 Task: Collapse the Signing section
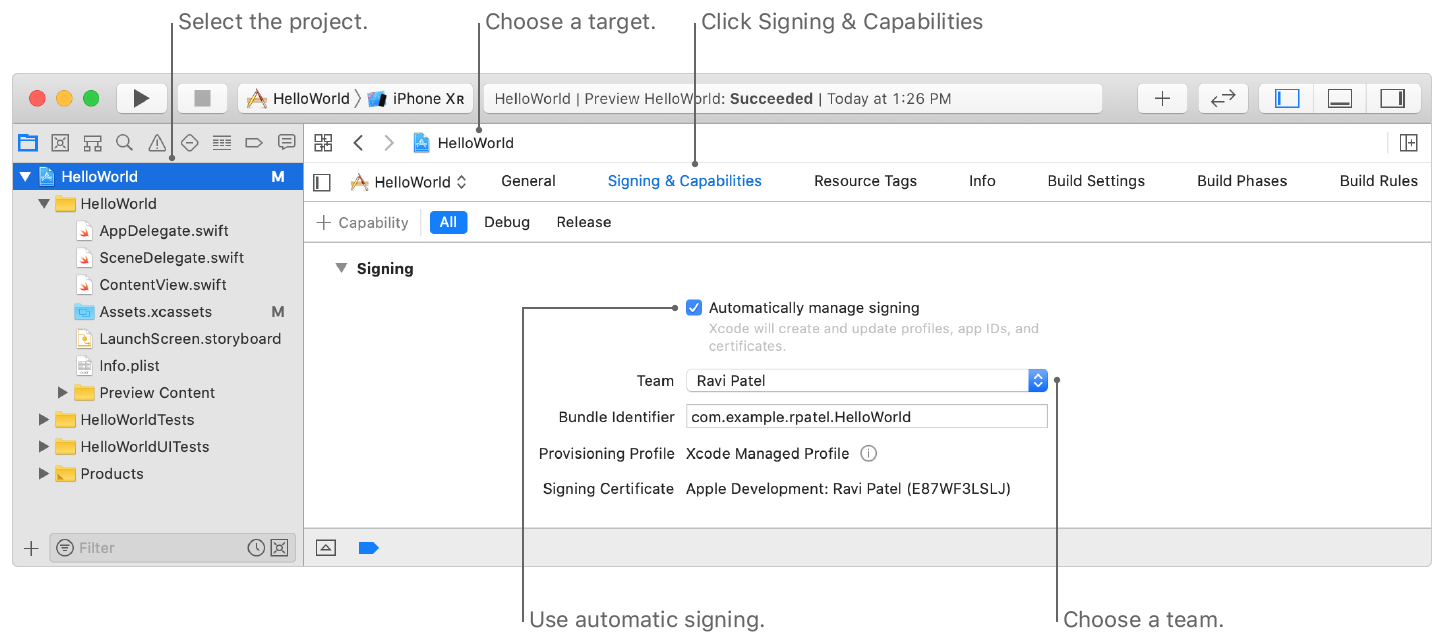pos(341,268)
